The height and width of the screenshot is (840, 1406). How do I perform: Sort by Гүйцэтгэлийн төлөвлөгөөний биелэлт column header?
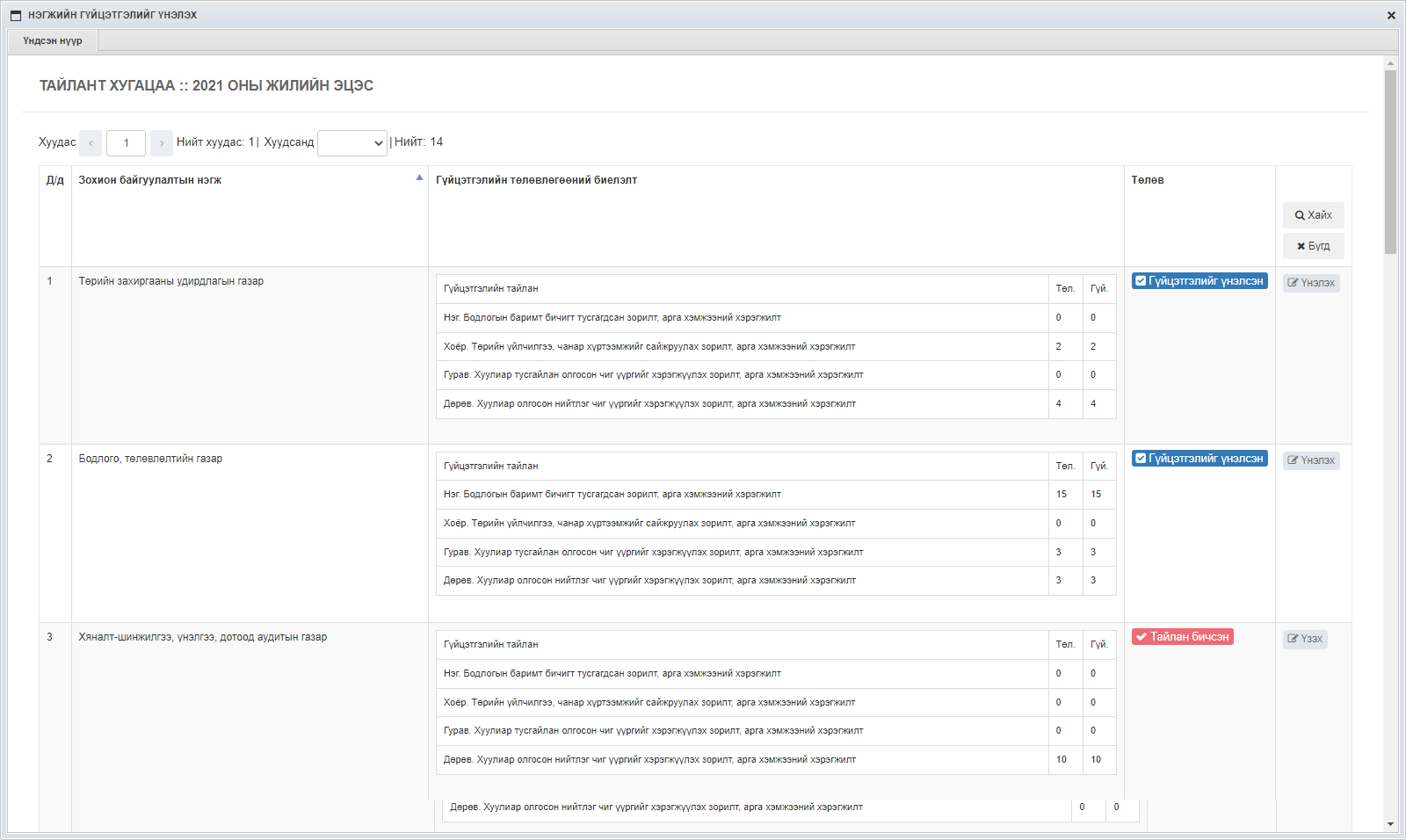click(536, 180)
